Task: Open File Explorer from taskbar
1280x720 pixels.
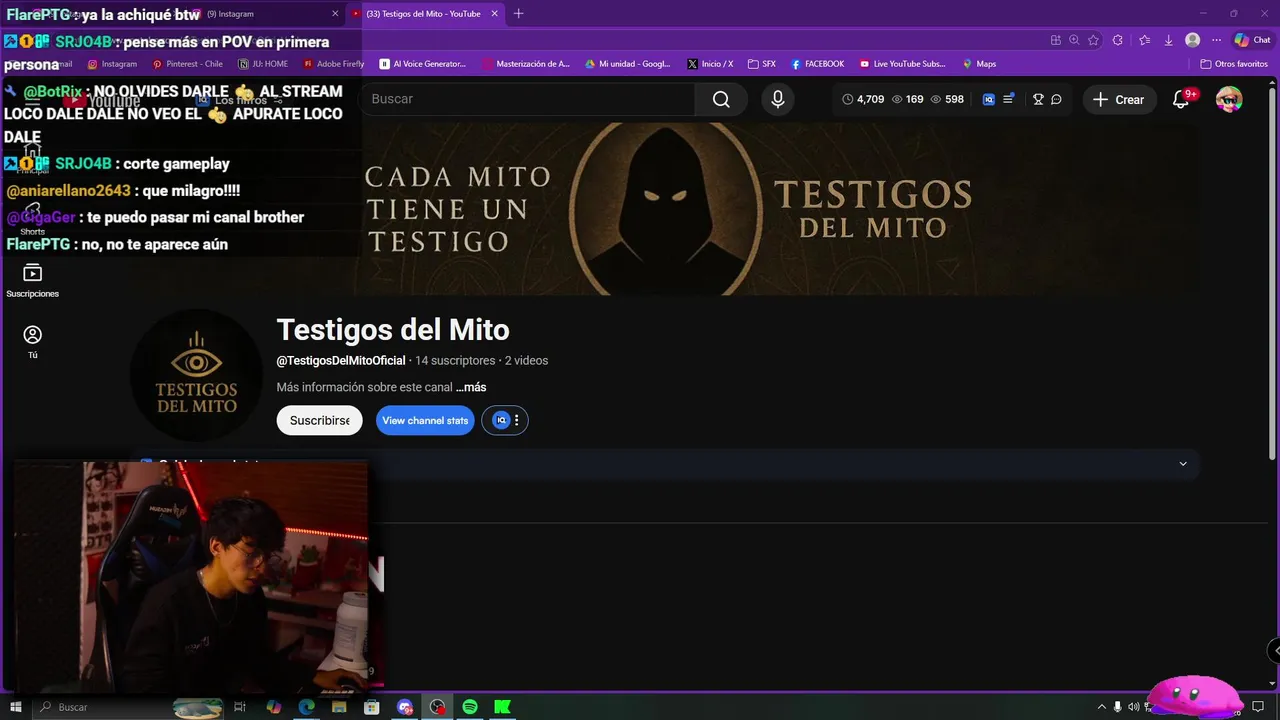Action: tap(339, 707)
